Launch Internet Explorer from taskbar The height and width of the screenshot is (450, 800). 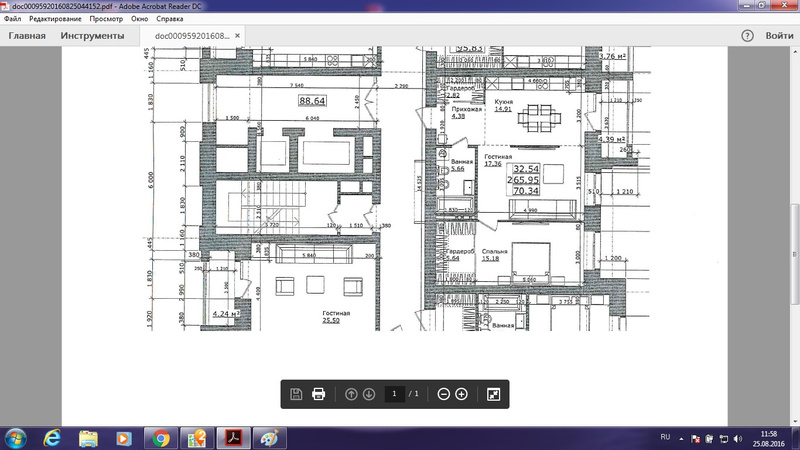click(x=52, y=439)
